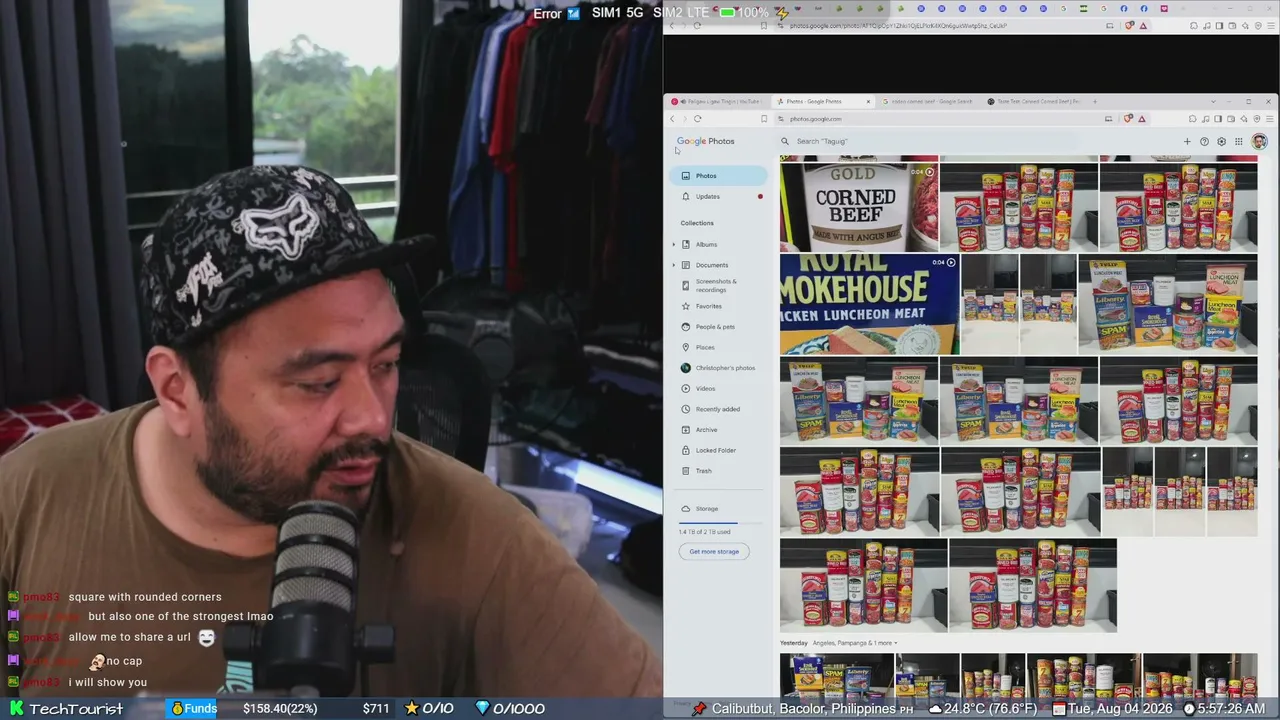The image size is (1280, 720).
Task: Open the Google account profile avatar
Action: [x=1259, y=142]
